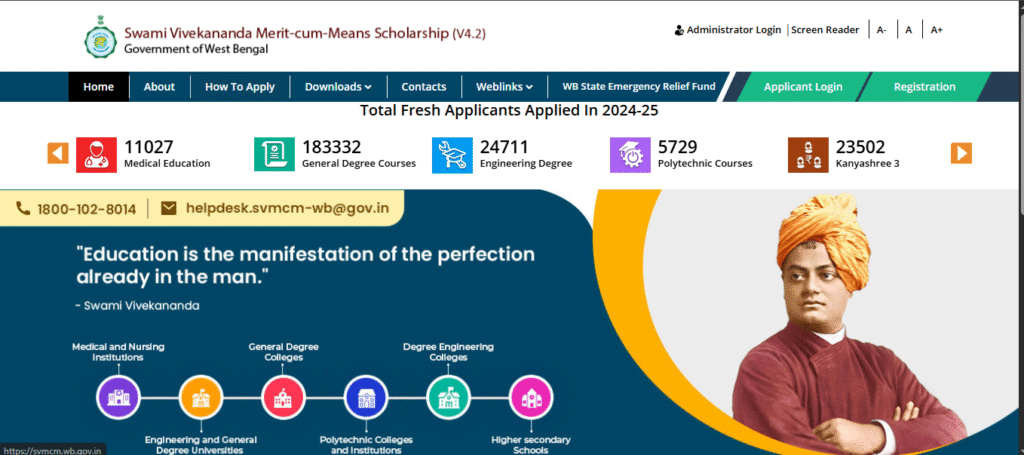Click the green General Degree Courses icon
Viewport: 1024px width, 455px height.
[x=274, y=154]
